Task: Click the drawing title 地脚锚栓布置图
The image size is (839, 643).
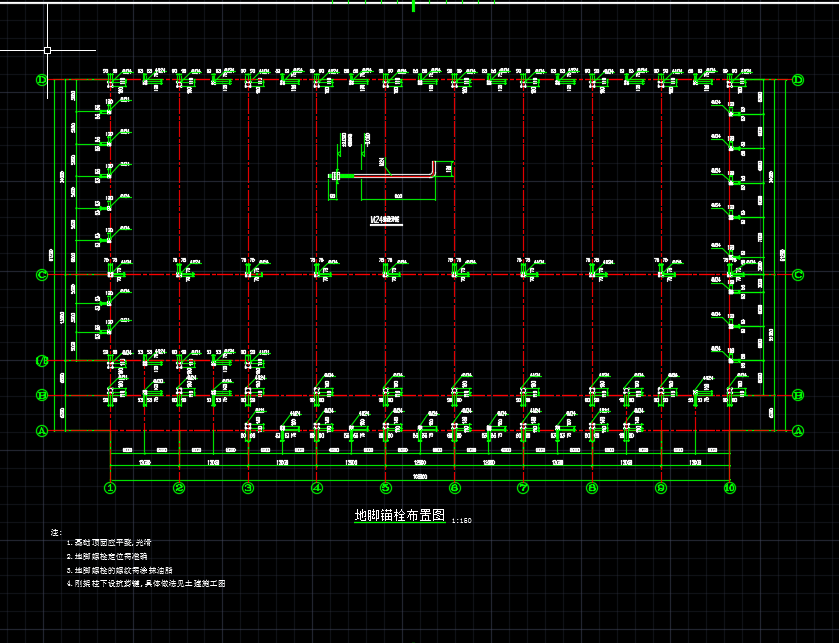Action: 400,516
